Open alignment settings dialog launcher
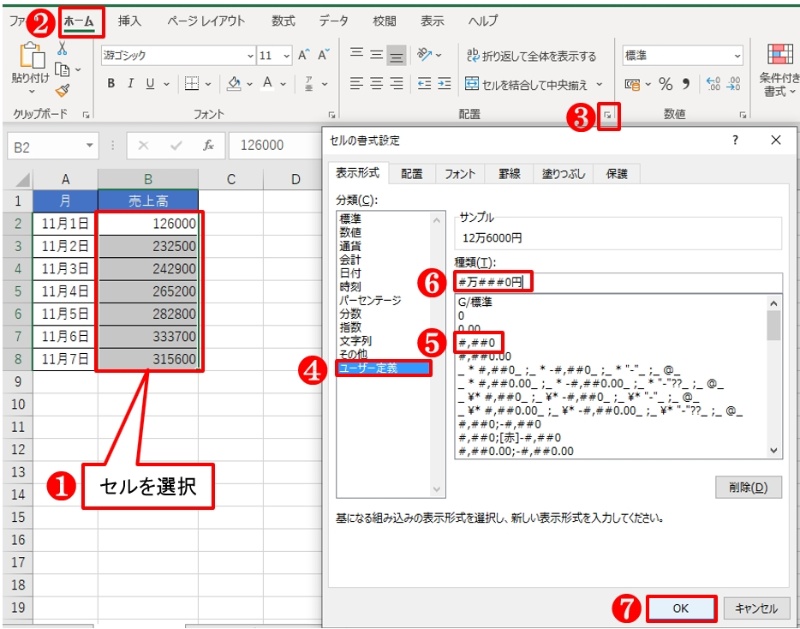The image size is (800, 629). pos(607,117)
